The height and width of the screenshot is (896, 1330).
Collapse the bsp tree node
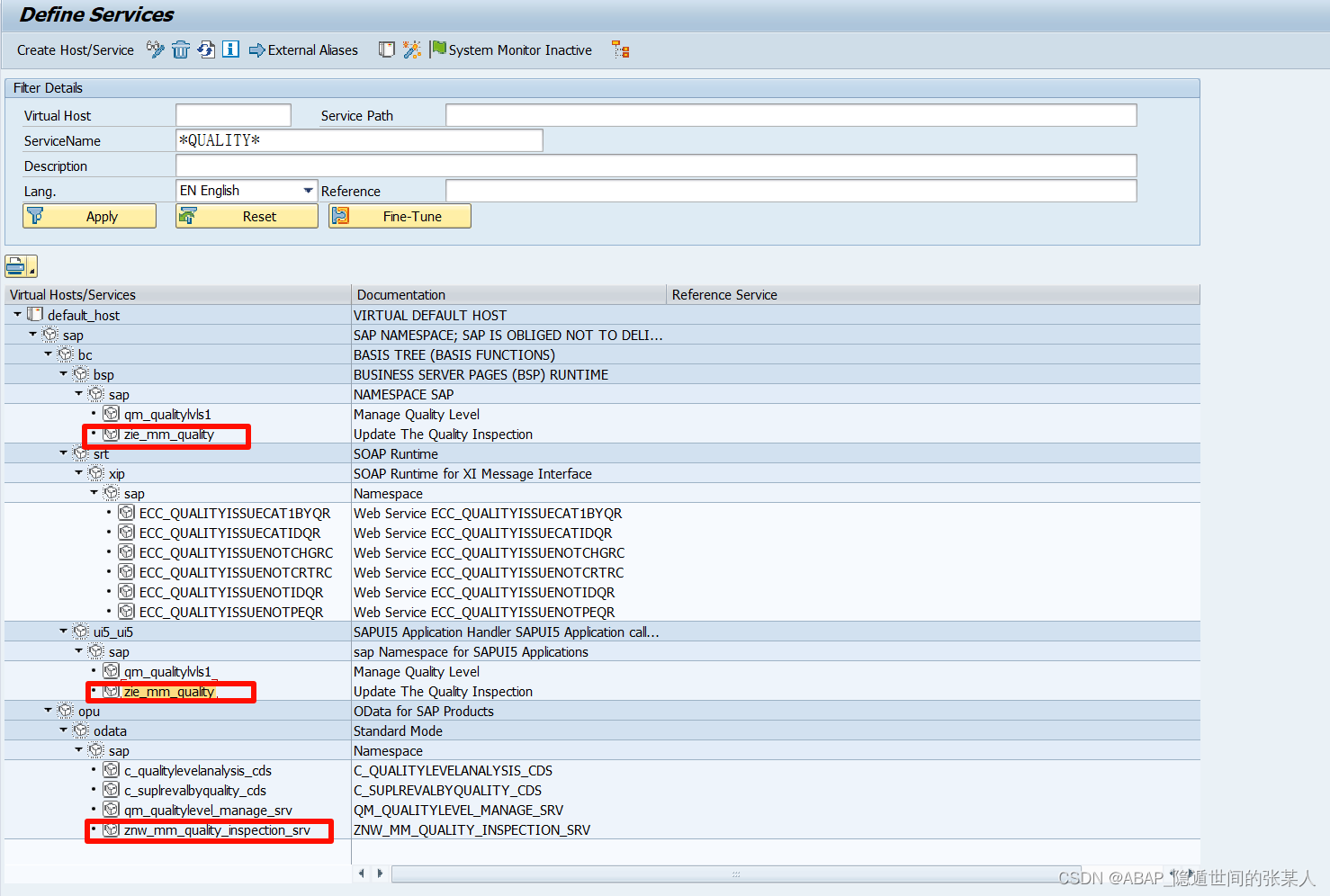[63, 373]
